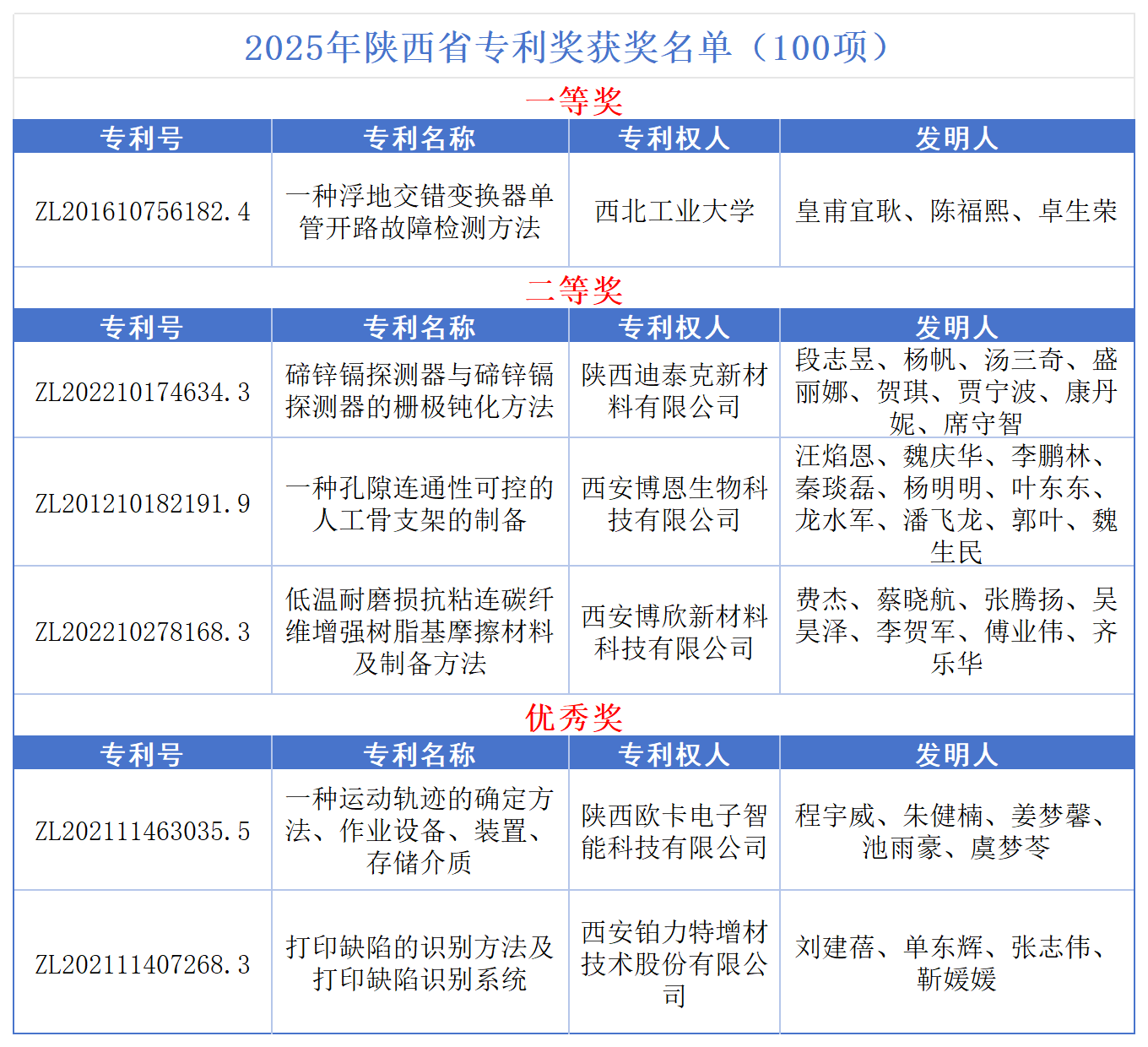1148x1047 pixels.
Task: Select patent name 打印缺陷的识别方法及打印缺陷识别系统
Action: click(420, 963)
